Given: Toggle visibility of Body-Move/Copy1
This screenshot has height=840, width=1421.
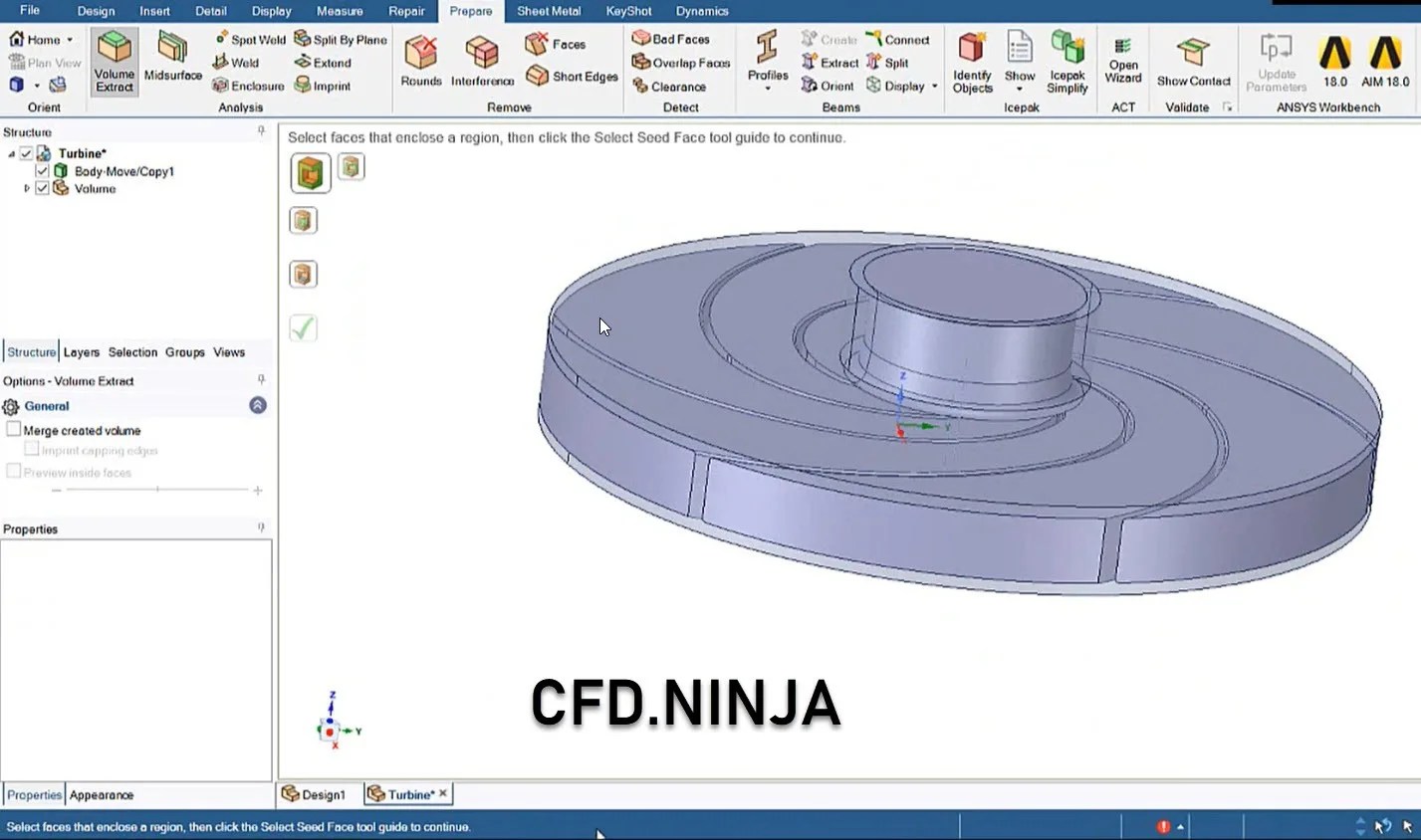Looking at the screenshot, I should click(x=42, y=171).
